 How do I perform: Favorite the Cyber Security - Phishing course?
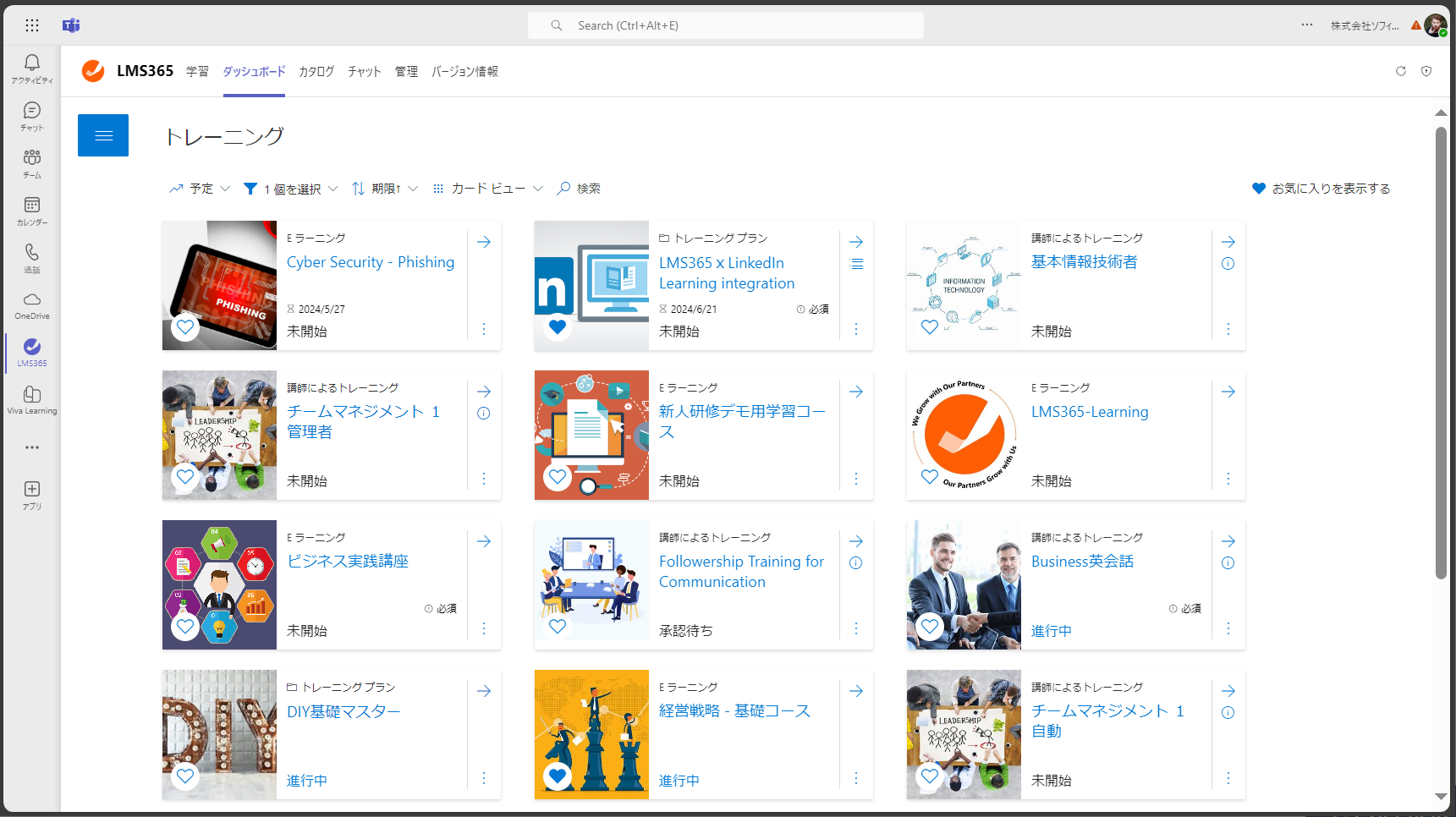click(184, 327)
